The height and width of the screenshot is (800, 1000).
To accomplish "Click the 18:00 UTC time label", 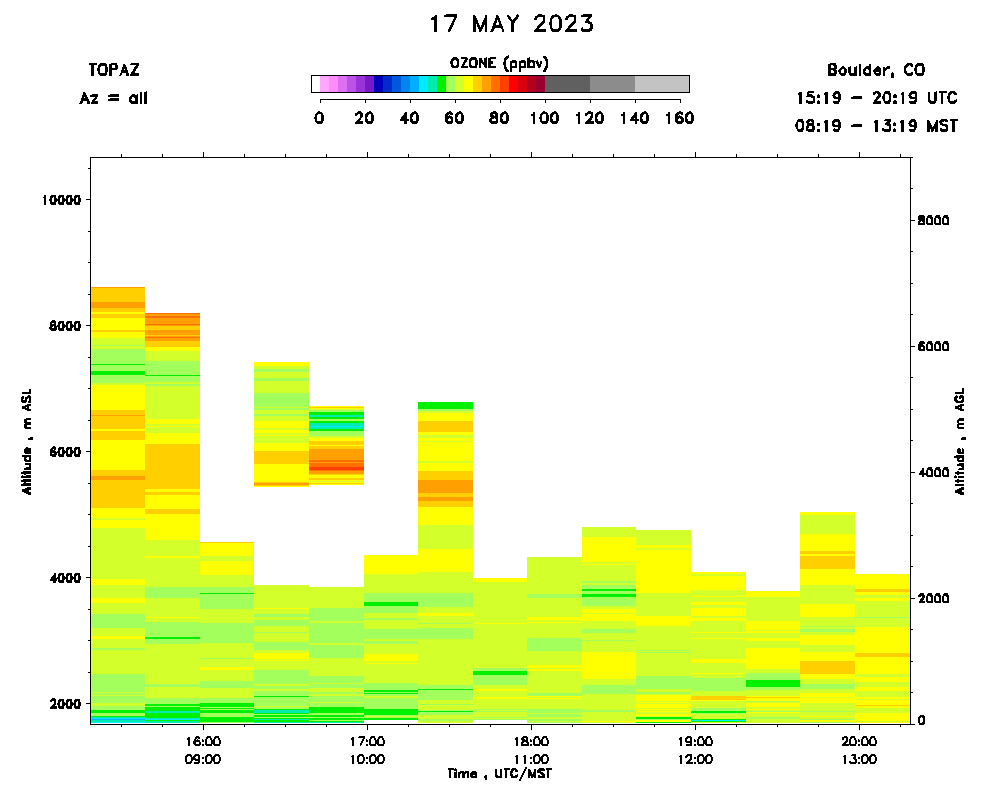I will click(x=531, y=742).
